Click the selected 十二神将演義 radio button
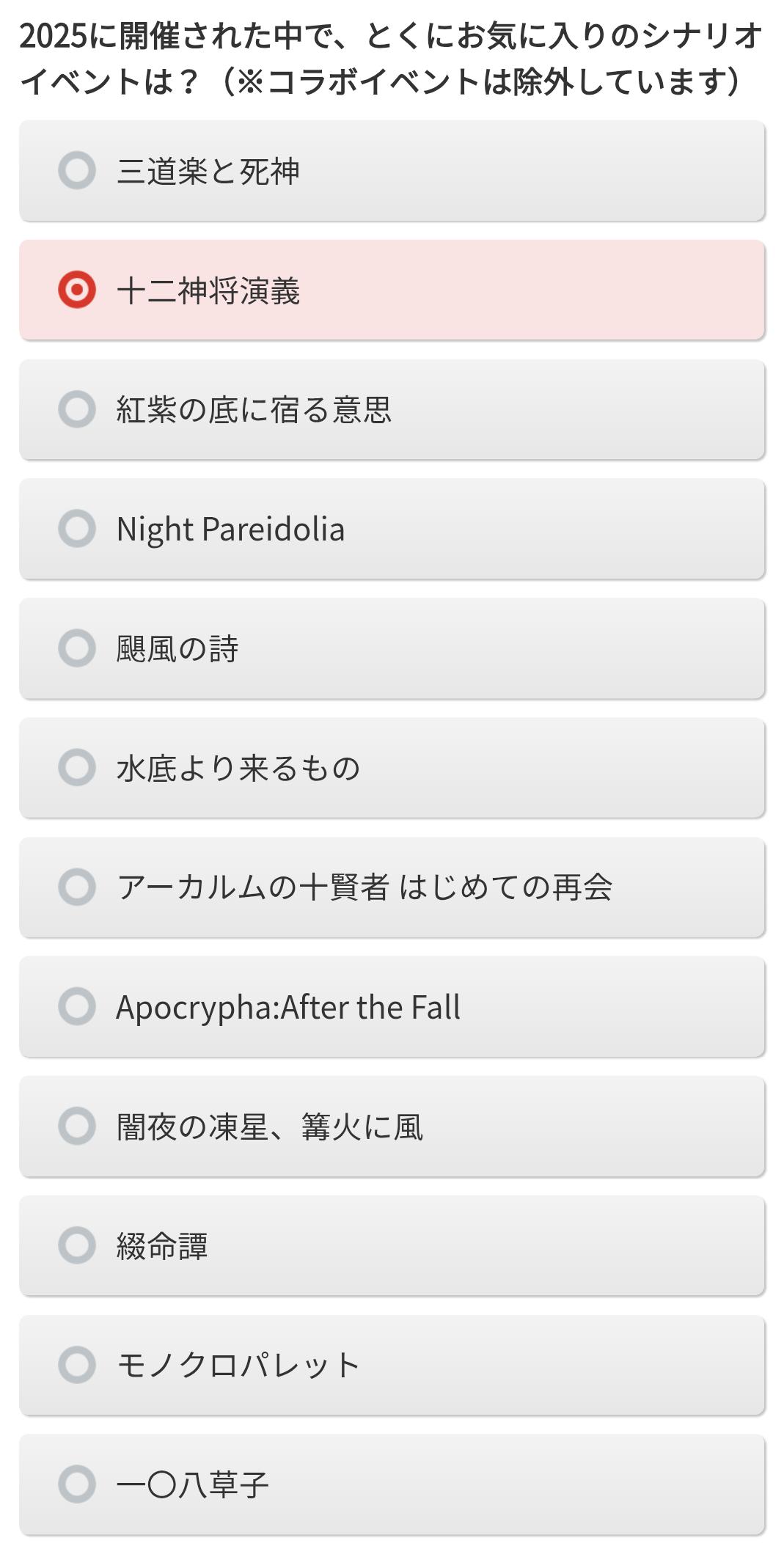 77,290
